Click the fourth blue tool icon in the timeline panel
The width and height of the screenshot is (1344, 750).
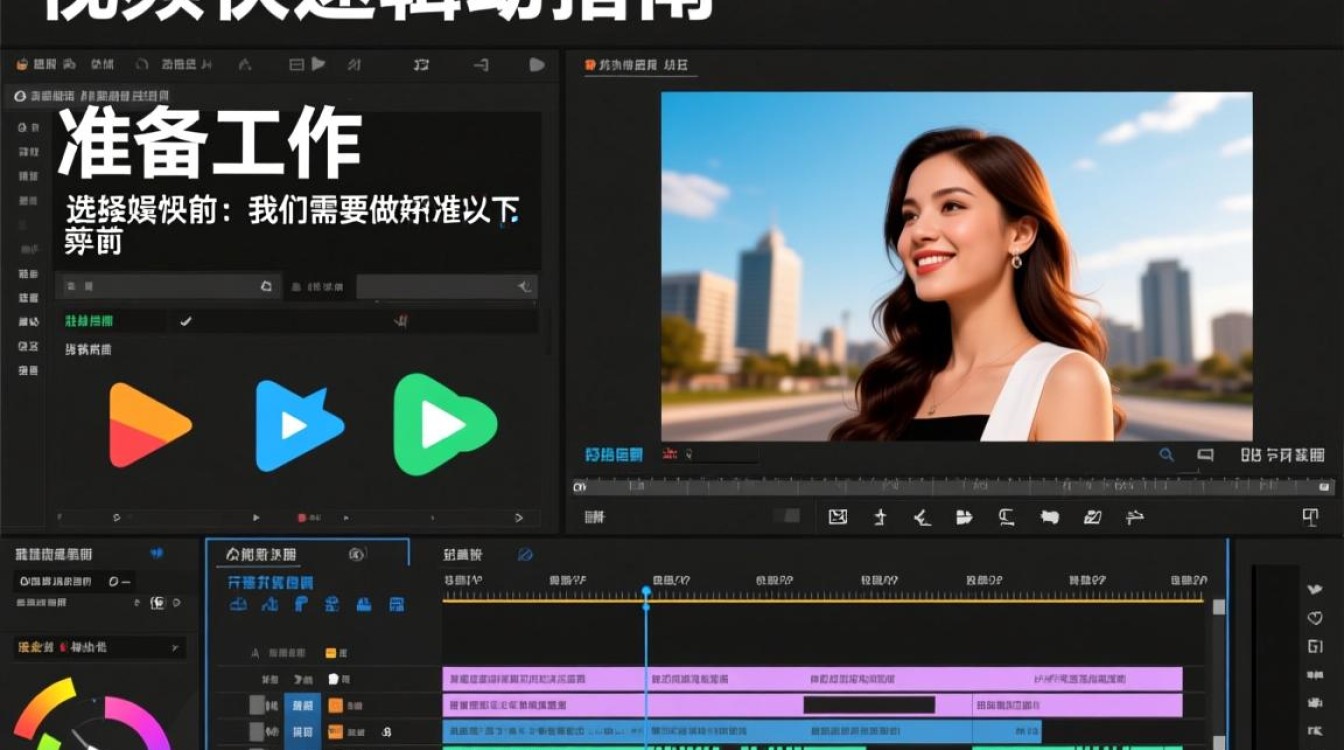pyautogui.click(x=332, y=604)
